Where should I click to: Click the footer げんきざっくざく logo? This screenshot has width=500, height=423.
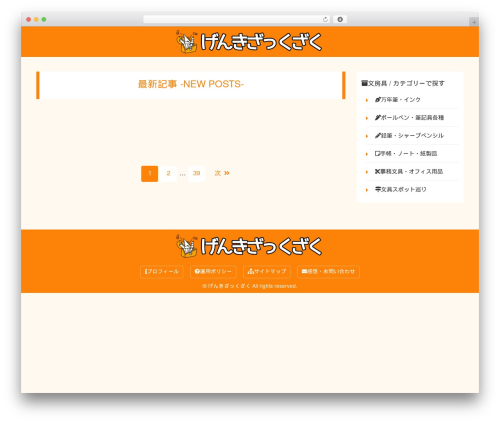tap(249, 246)
